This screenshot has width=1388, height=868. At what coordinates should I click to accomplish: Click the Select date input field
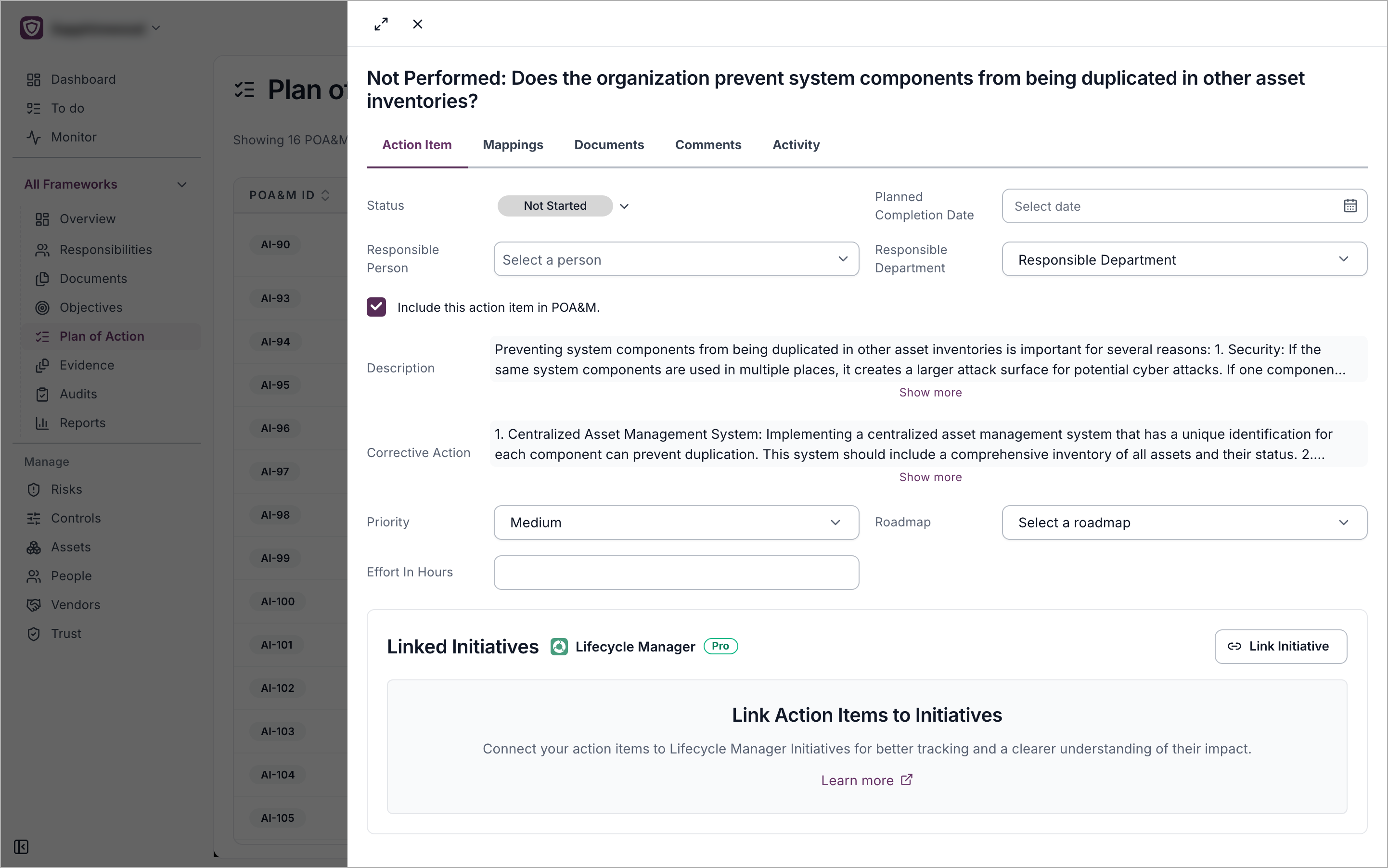click(x=1184, y=205)
